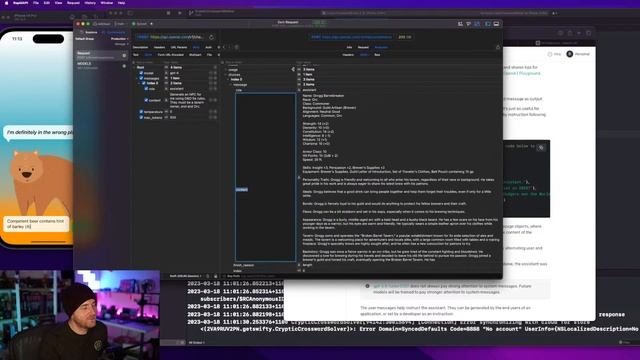This screenshot has height=360, width=640.
Task: Select the File body format
Action: pyautogui.click(x=209, y=55)
